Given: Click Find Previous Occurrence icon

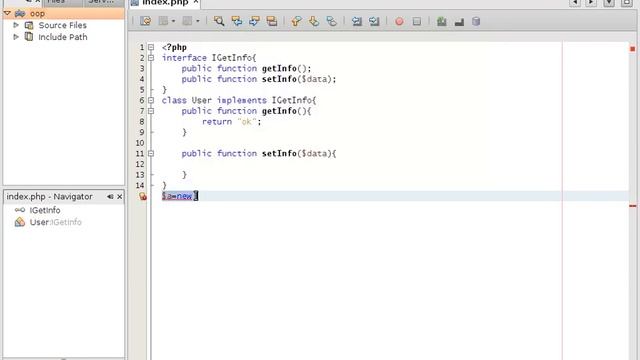Looking at the screenshot, I should pos(237,21).
